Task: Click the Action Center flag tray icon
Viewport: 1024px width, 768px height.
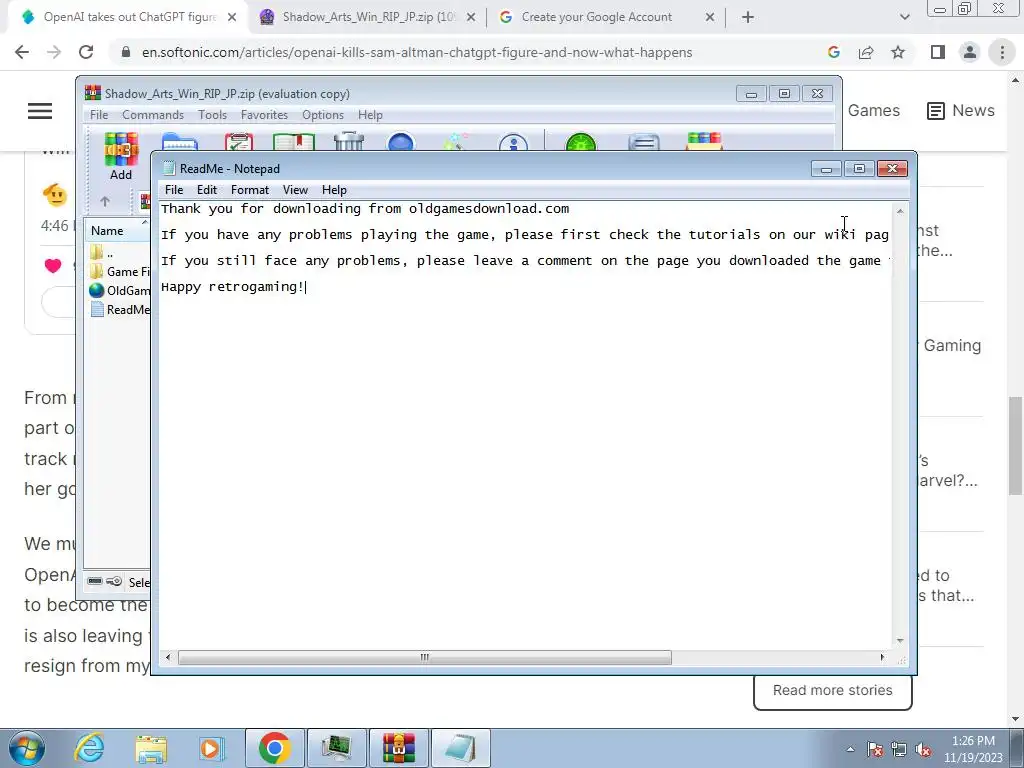Action: 875,750
